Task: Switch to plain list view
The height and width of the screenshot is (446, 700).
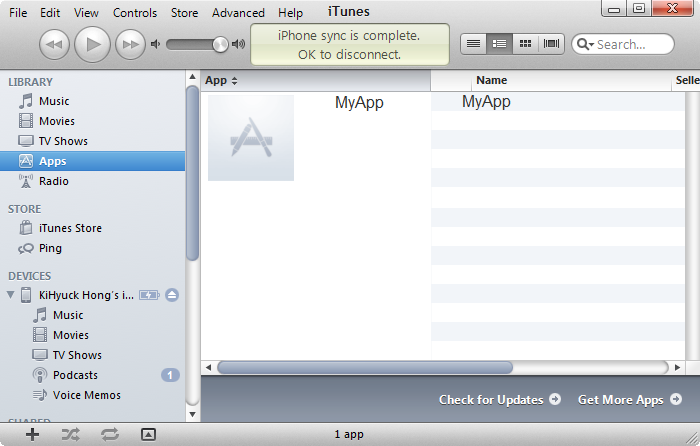Action: tap(473, 44)
